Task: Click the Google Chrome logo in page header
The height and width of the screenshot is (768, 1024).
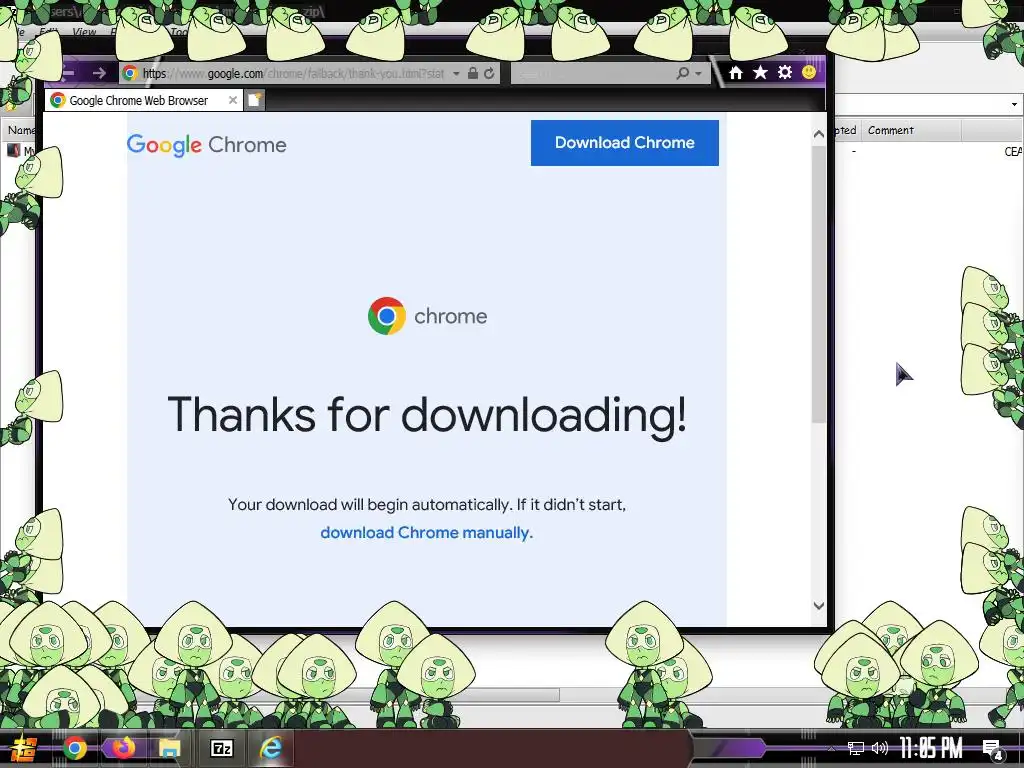Action: click(206, 145)
